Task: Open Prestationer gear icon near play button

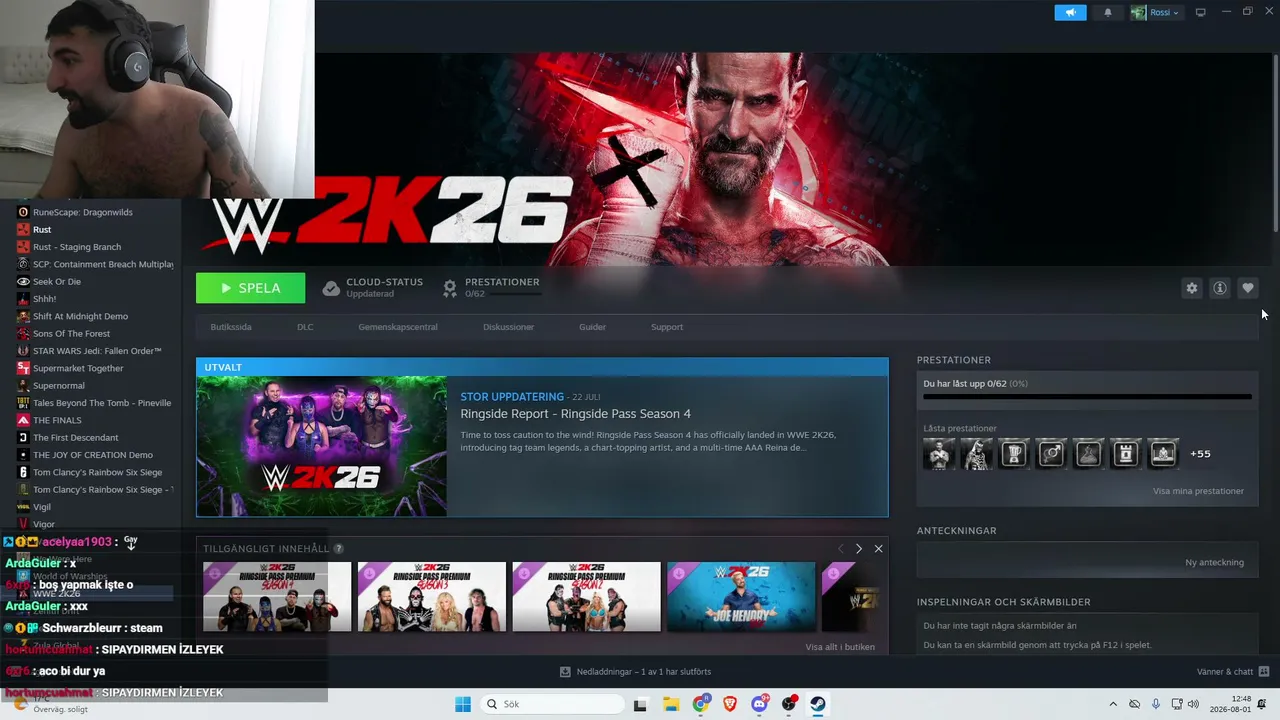Action: (x=450, y=288)
